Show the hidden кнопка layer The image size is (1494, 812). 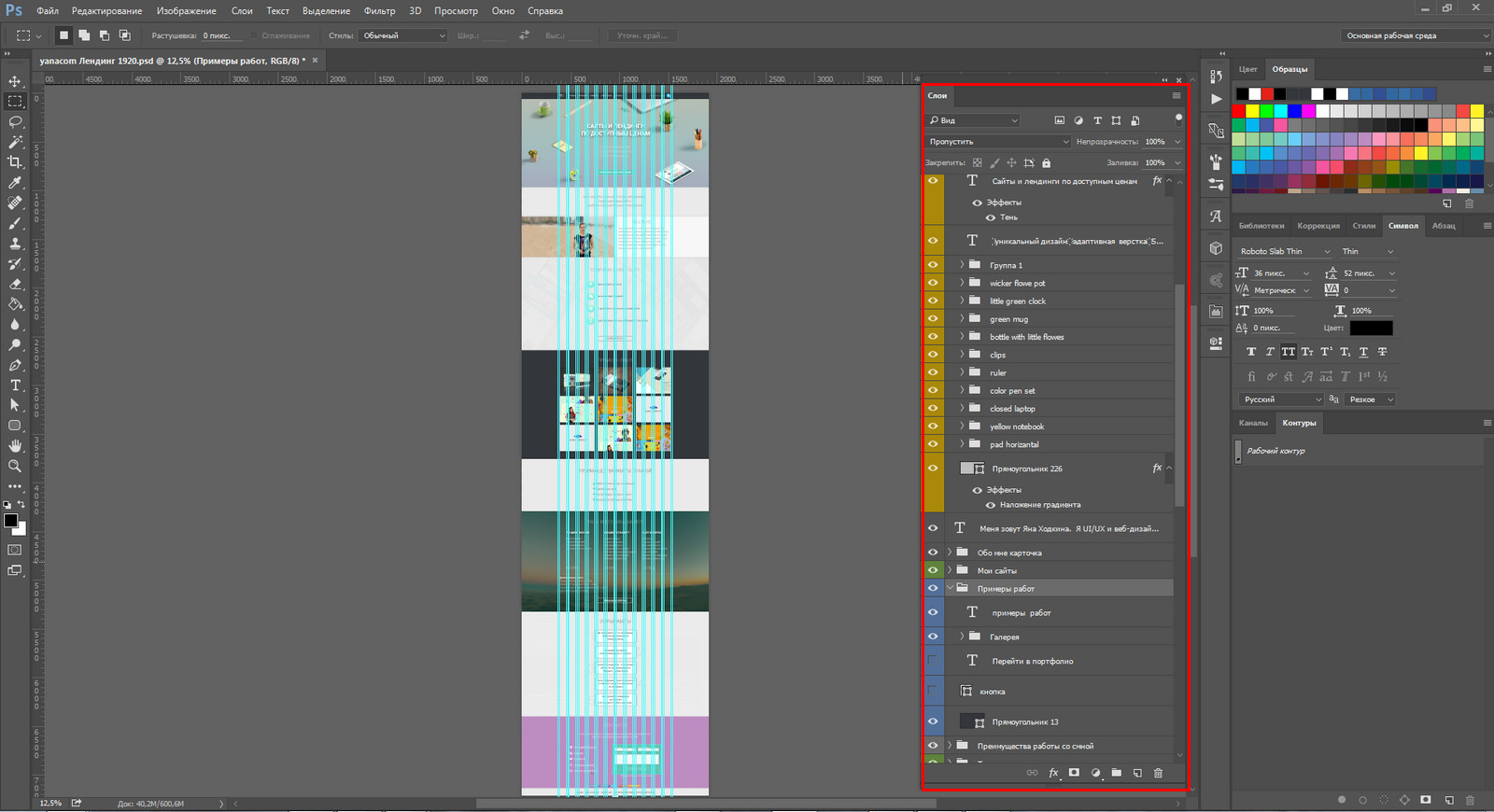pyautogui.click(x=933, y=692)
